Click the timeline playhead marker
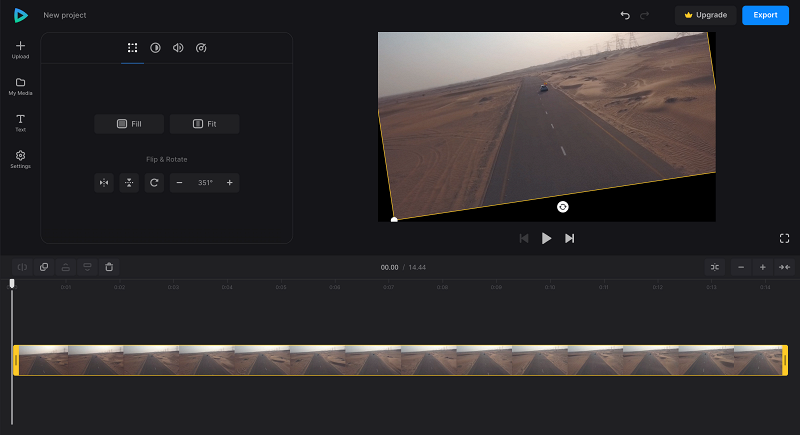800x435 pixels. click(x=12, y=284)
